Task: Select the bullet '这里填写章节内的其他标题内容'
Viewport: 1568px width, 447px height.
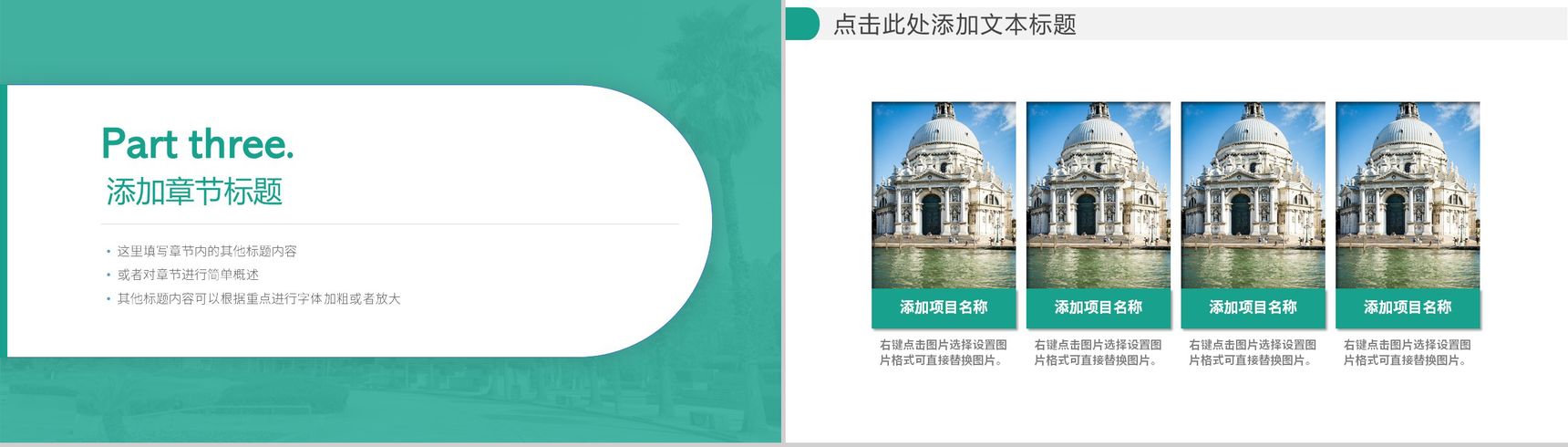Action: point(207,251)
